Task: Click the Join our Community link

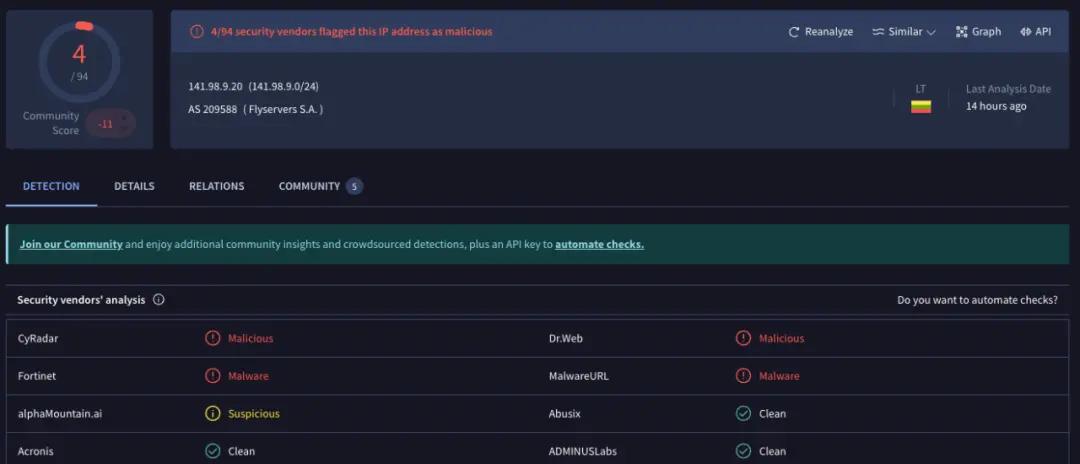Action: click(71, 245)
